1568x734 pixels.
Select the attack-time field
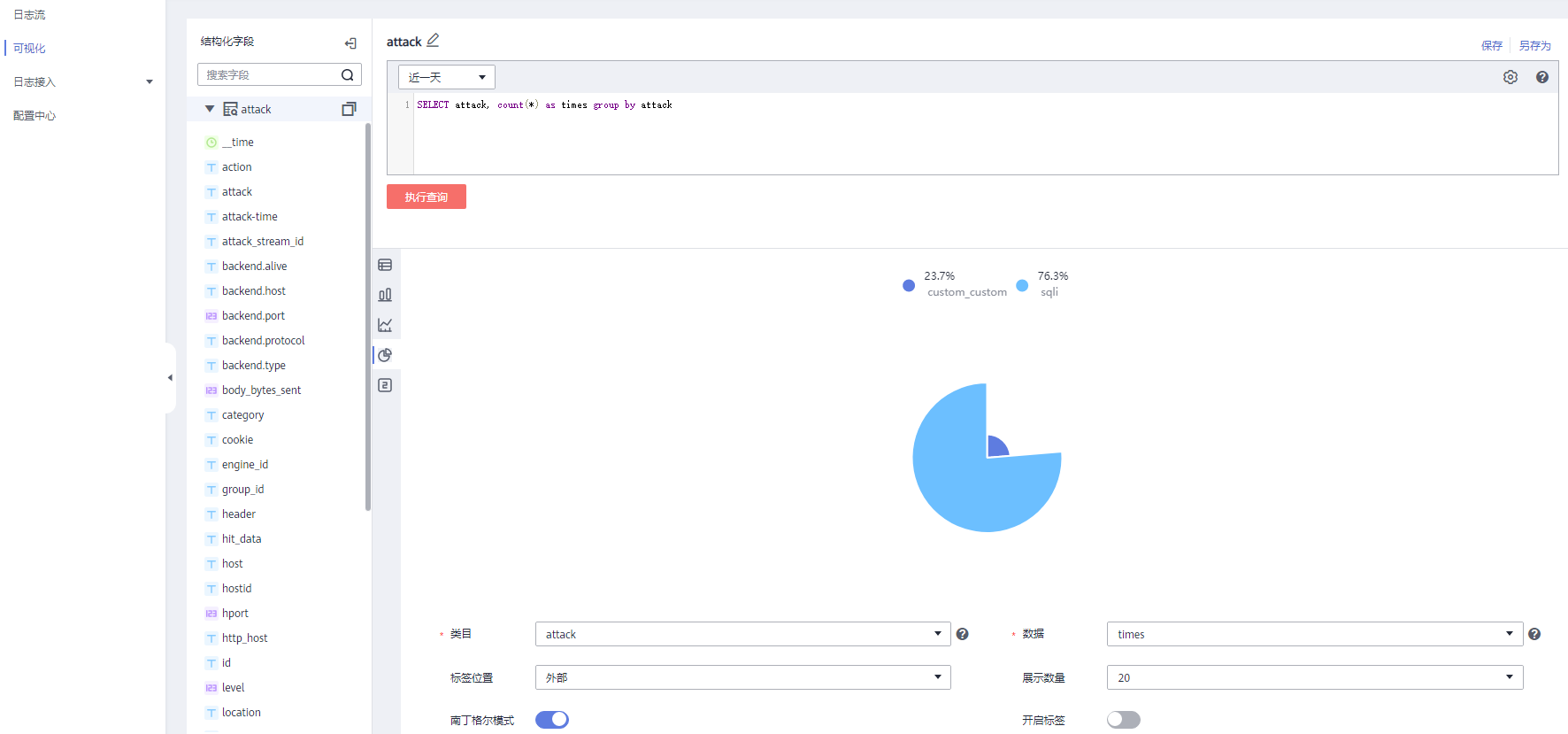click(250, 217)
